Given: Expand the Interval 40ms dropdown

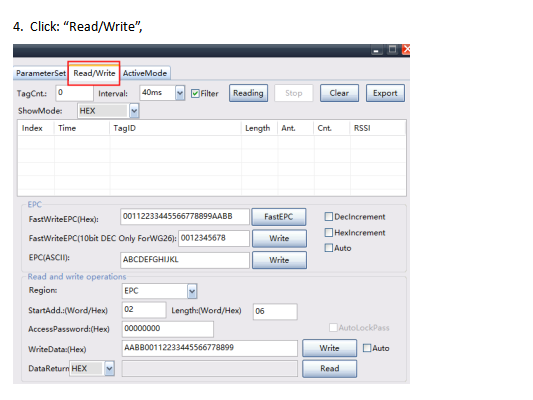Looking at the screenshot, I should point(180,93).
